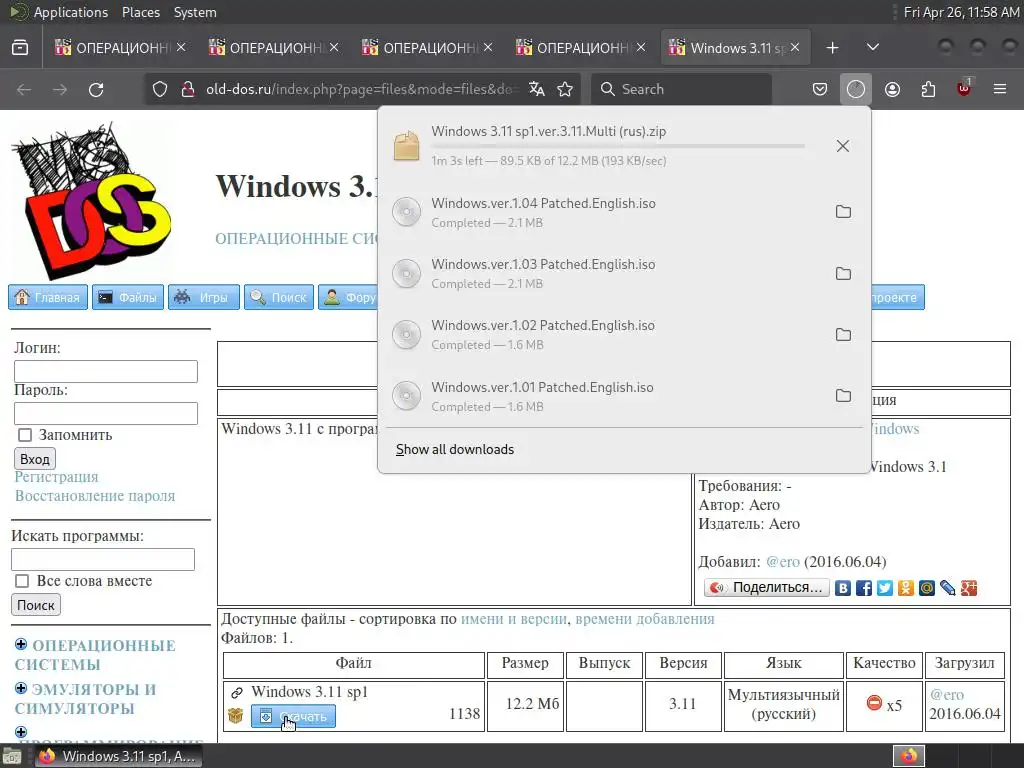
Task: Open the Pocket save icon
Action: click(820, 89)
